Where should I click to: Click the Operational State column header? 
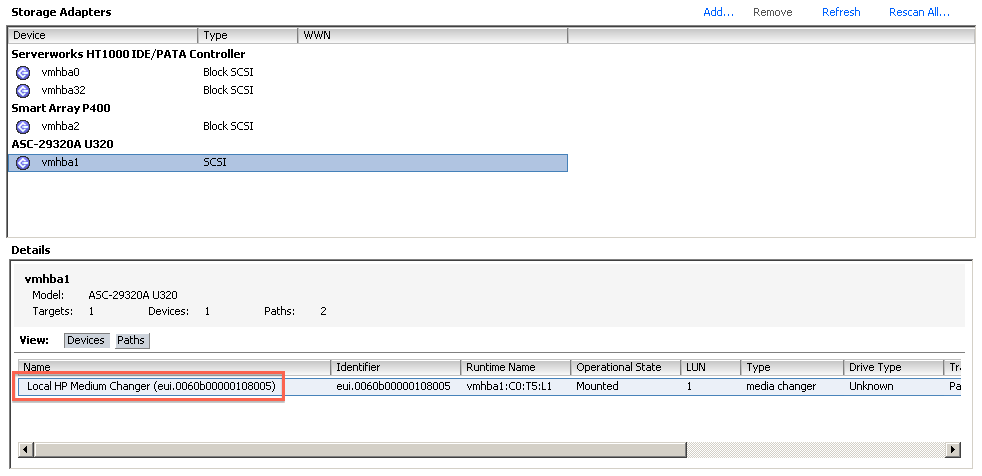pos(626,368)
